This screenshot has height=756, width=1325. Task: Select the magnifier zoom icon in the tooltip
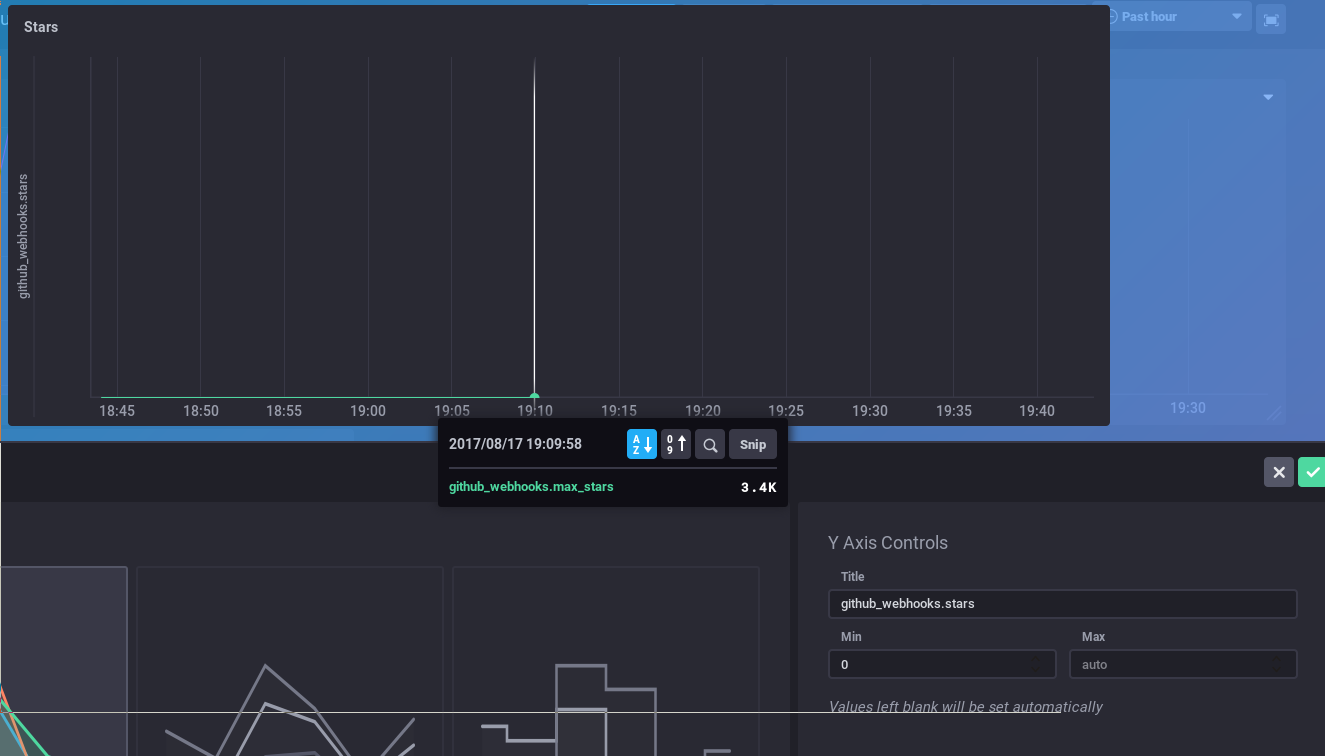[x=709, y=444]
